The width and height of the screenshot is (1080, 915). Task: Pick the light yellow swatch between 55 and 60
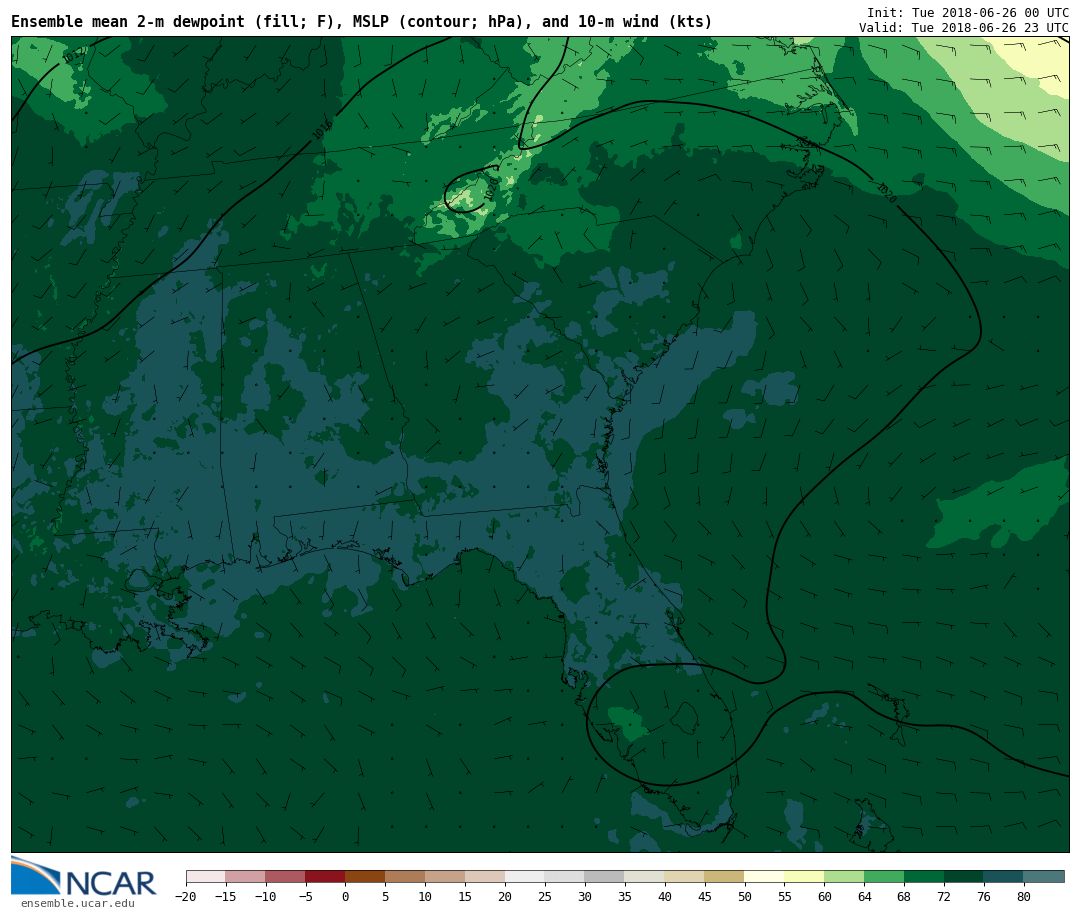click(804, 877)
